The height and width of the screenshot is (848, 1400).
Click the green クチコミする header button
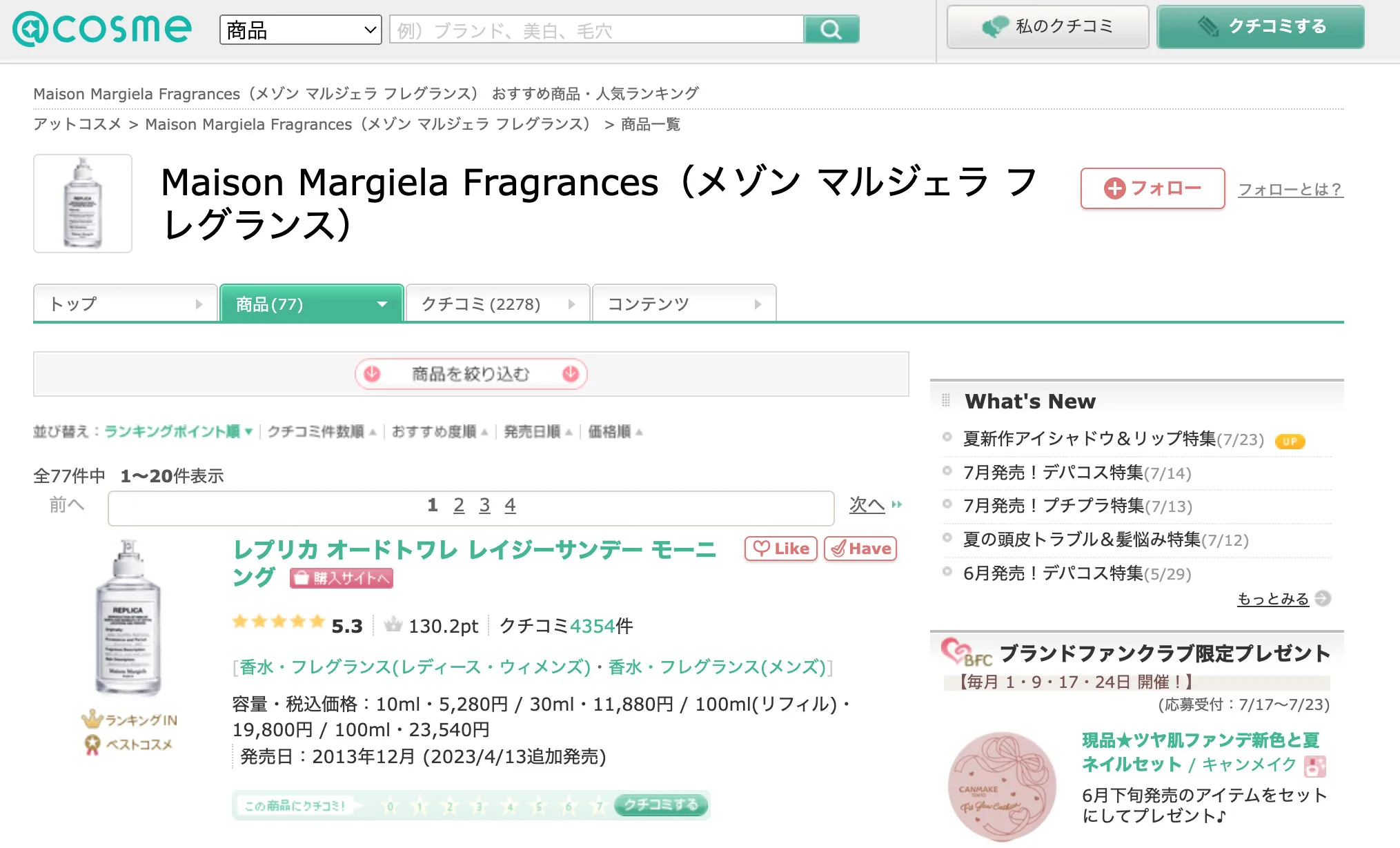coord(1261,27)
